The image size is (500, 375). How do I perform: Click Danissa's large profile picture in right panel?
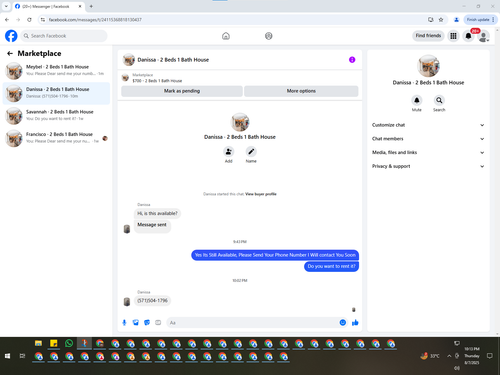point(428,66)
